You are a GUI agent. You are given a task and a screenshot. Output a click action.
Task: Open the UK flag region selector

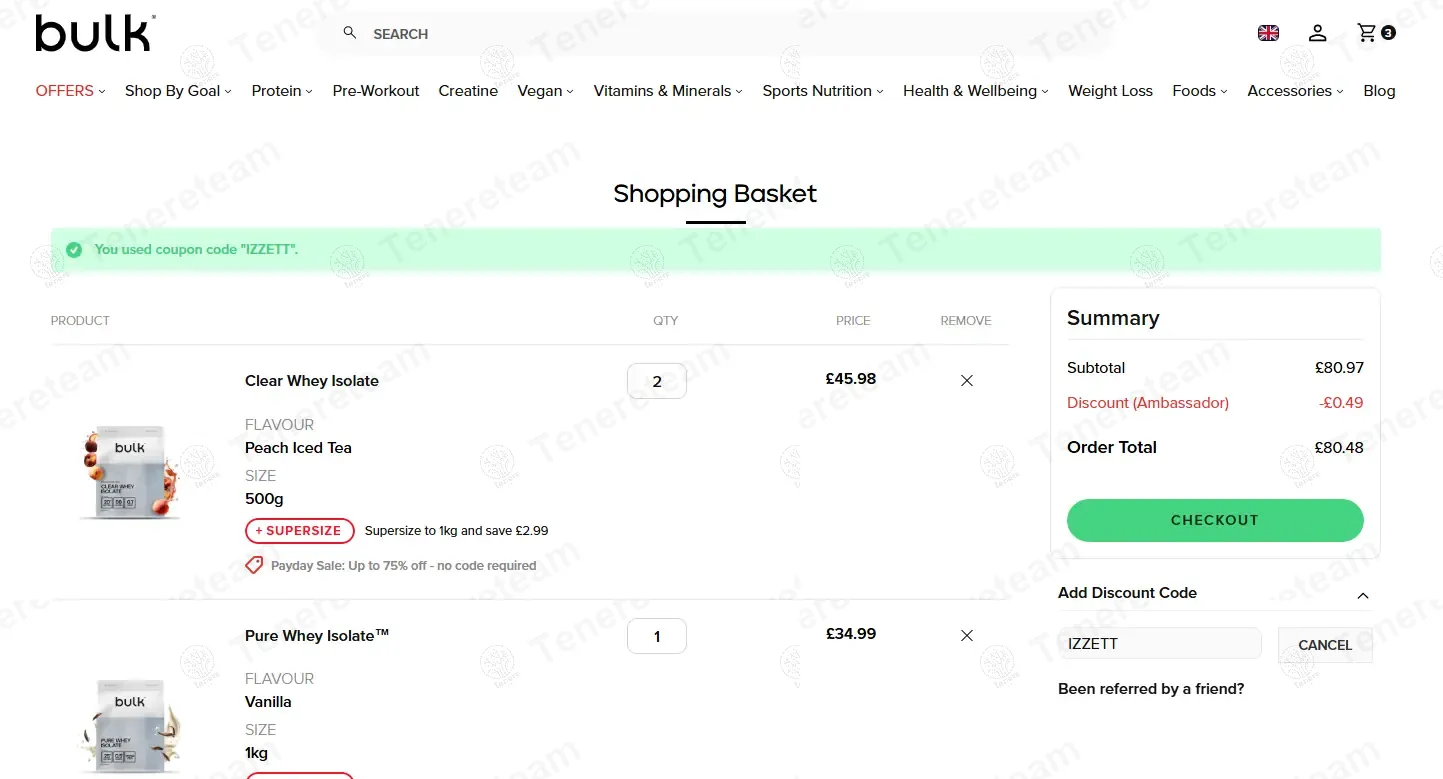pyautogui.click(x=1268, y=33)
